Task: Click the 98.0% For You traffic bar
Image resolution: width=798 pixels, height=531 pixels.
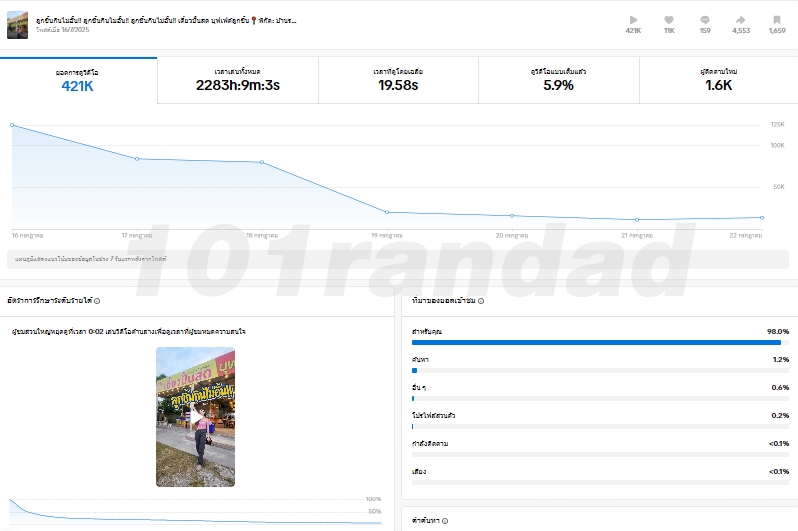Action: (596, 342)
